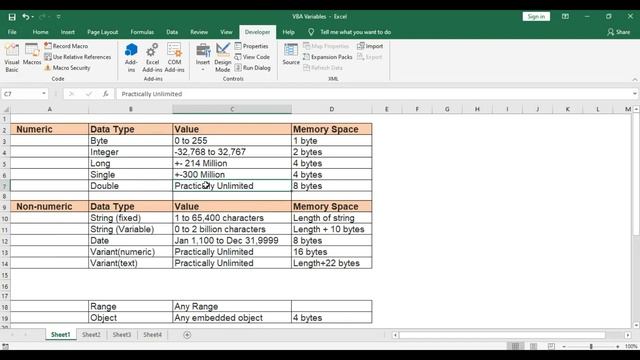Screen dimensions: 640x360
Task: Switch to Page Layout view
Action: coord(533,346)
